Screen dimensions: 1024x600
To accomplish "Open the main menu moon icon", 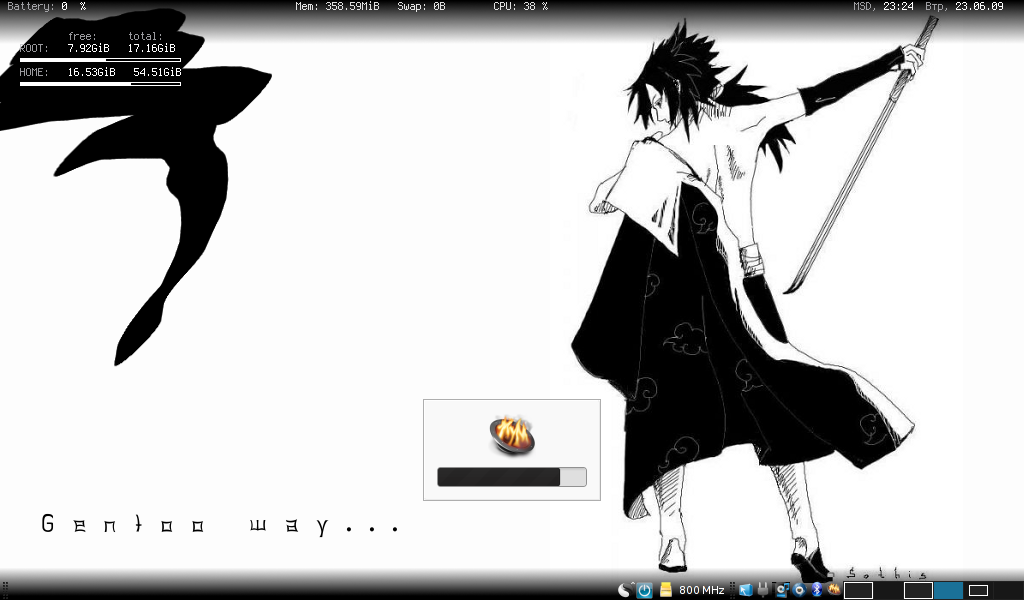I will [626, 590].
